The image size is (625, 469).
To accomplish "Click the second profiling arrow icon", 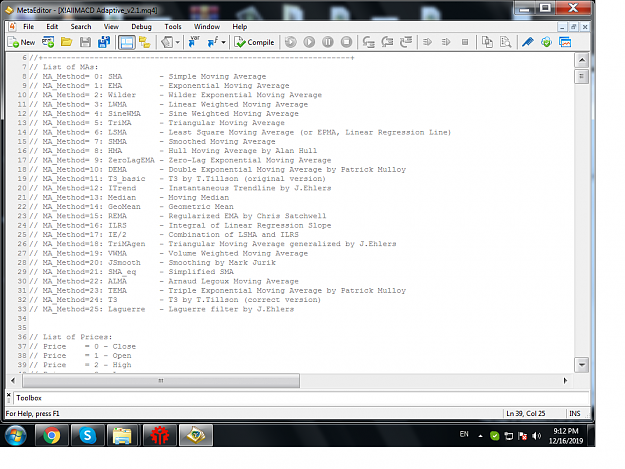I will tap(446, 42).
